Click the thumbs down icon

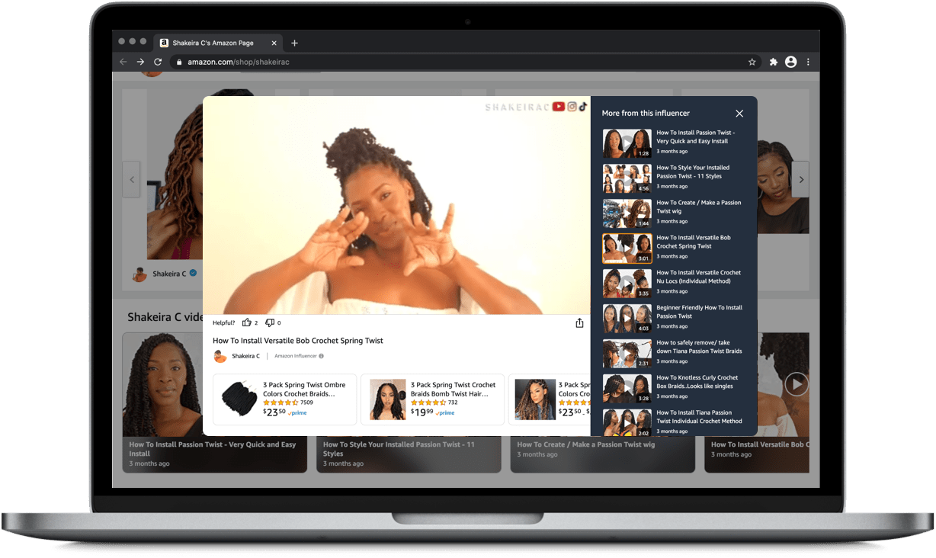click(x=269, y=323)
